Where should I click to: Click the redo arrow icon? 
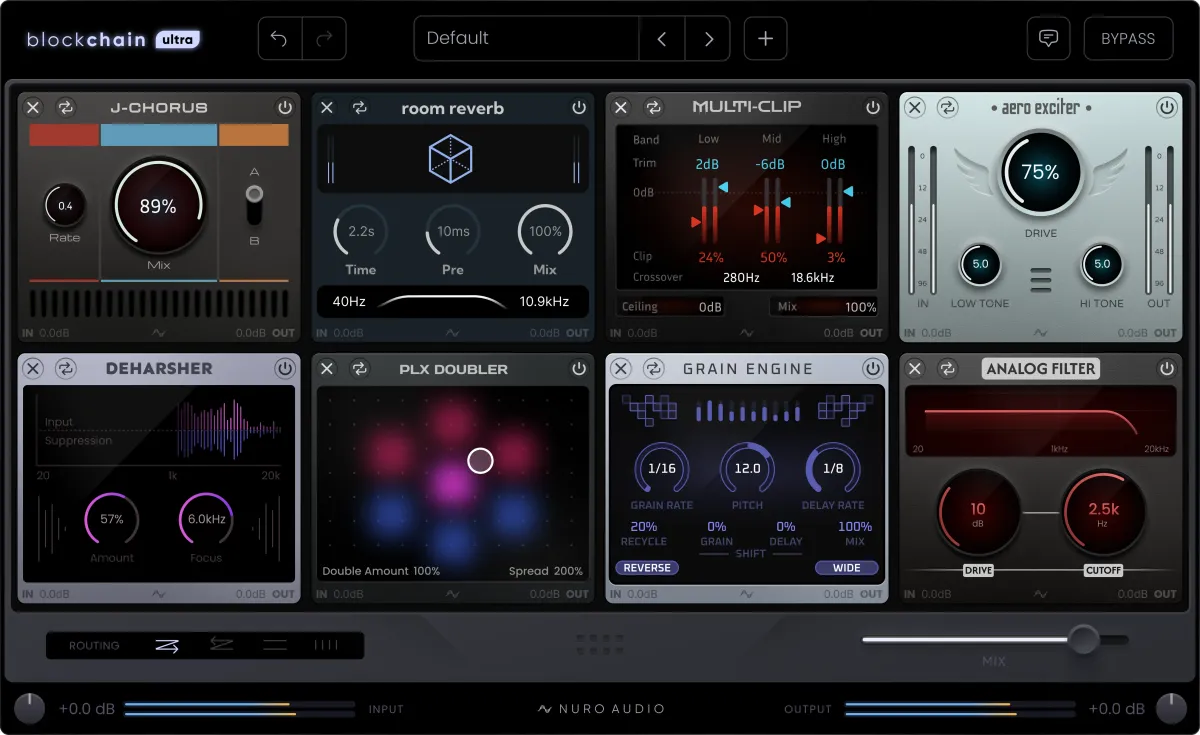[x=324, y=39]
